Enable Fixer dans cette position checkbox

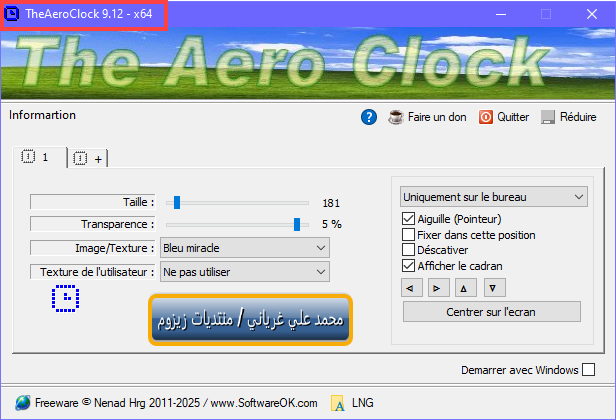[408, 235]
